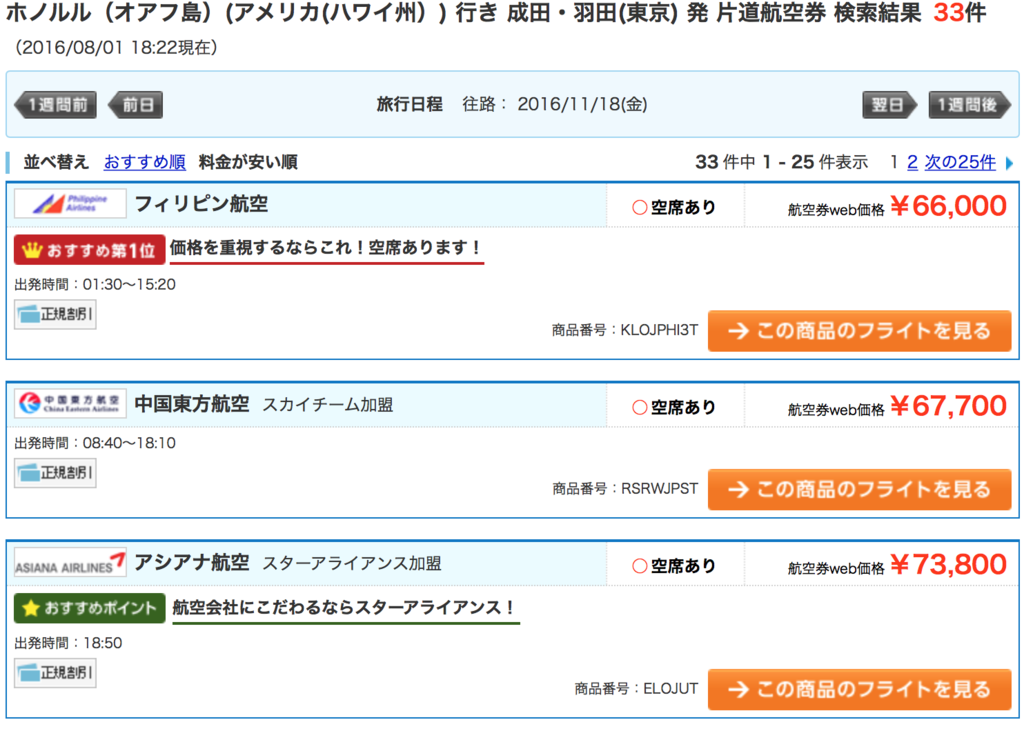Image resolution: width=1024 pixels, height=731 pixels.
Task: Click 価格を重視するならこれ recommendation text
Action: point(326,248)
